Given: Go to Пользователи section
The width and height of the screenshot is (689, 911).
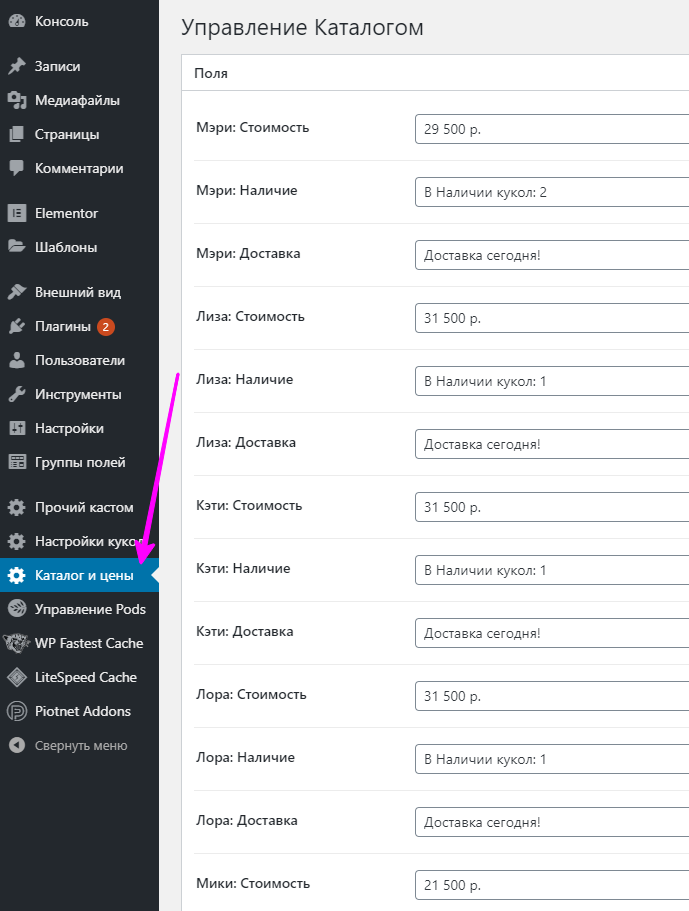Looking at the screenshot, I should click(79, 360).
